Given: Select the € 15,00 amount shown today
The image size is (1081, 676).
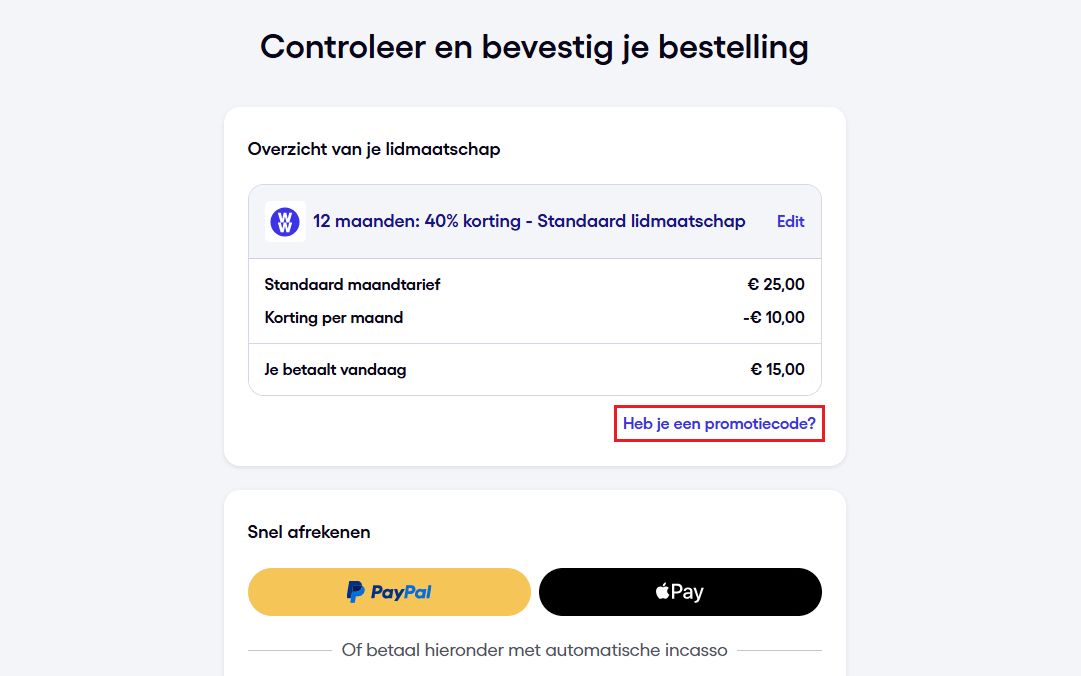Looking at the screenshot, I should point(776,369).
